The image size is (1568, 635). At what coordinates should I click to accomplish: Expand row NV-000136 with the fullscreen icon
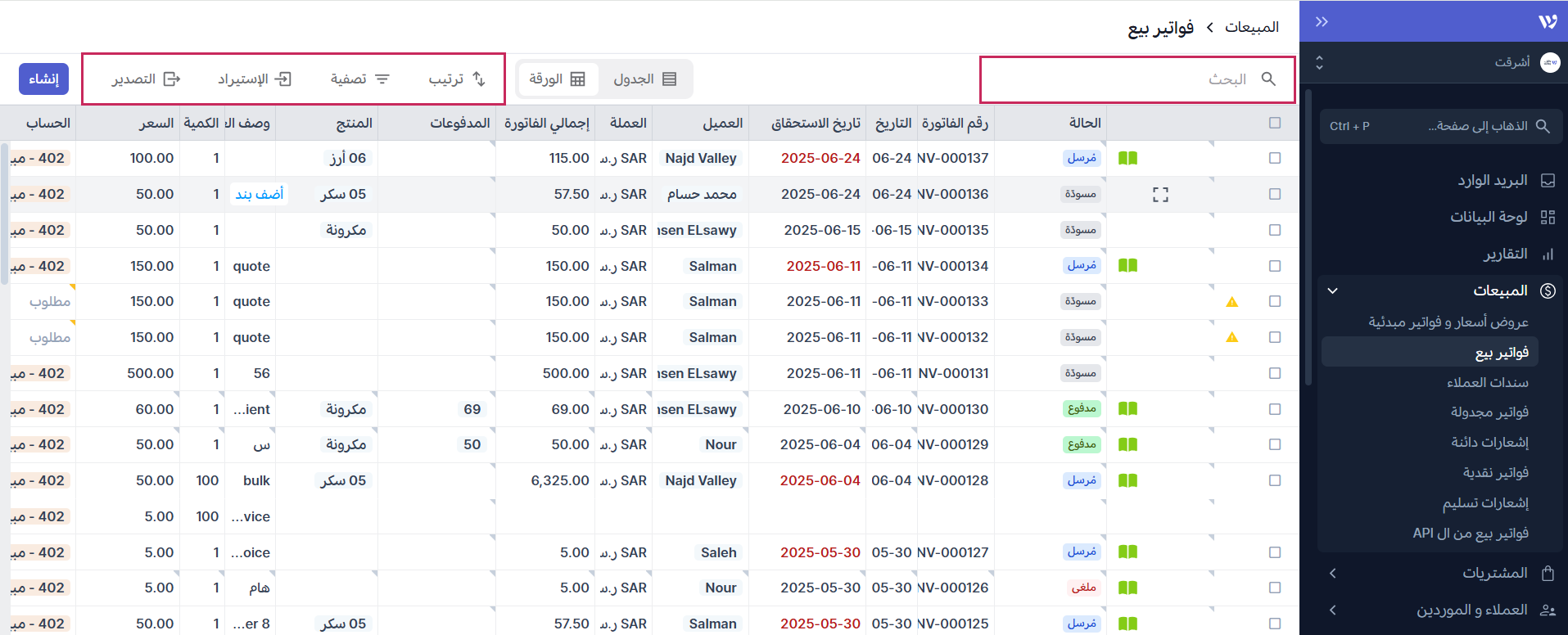(x=1160, y=195)
